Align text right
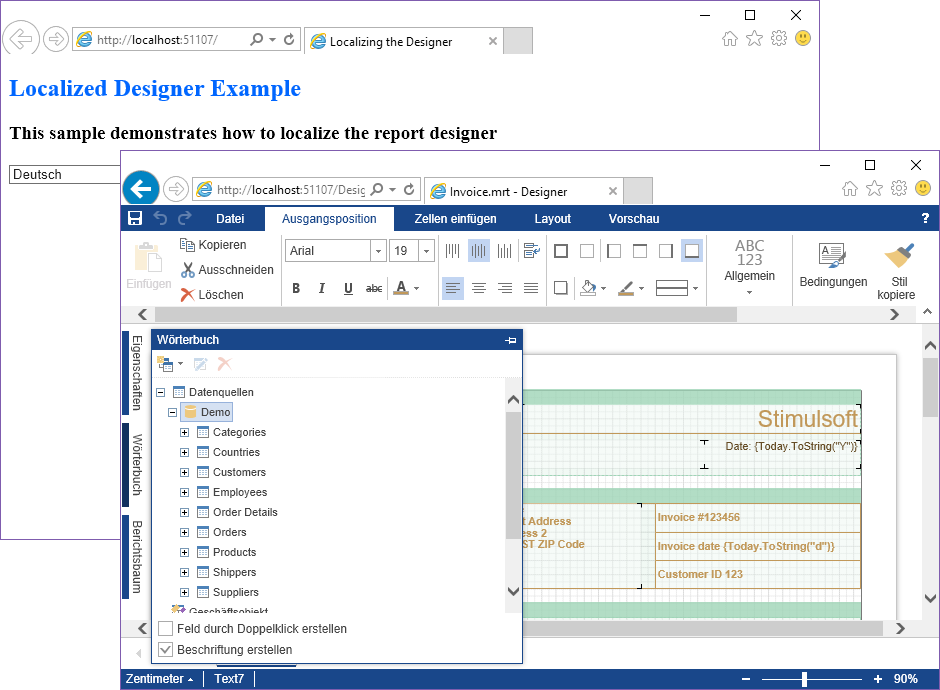The width and height of the screenshot is (940, 690). [505, 288]
